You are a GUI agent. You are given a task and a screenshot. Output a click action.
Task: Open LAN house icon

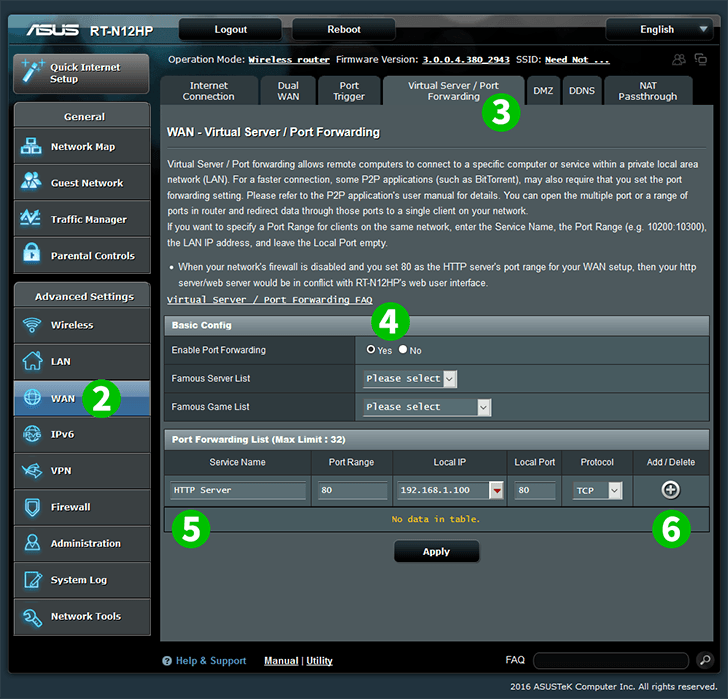pyautogui.click(x=32, y=361)
